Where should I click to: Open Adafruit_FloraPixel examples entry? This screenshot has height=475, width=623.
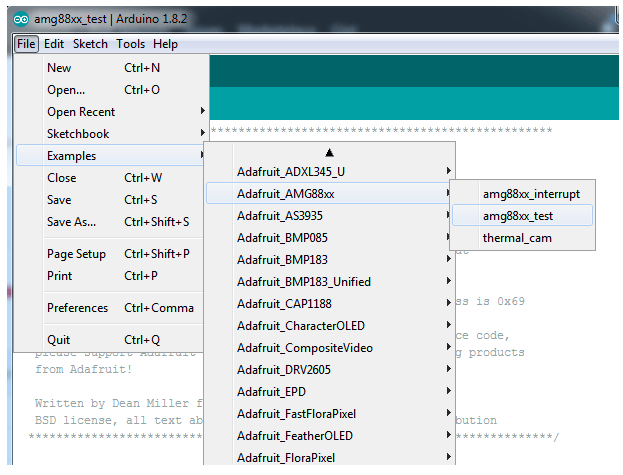point(330,458)
